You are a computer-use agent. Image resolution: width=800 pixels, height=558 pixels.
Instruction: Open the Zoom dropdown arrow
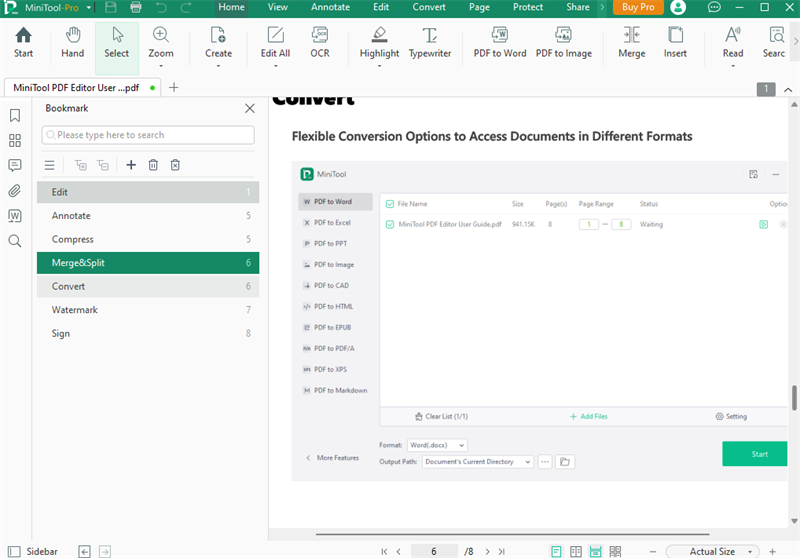coord(161,66)
